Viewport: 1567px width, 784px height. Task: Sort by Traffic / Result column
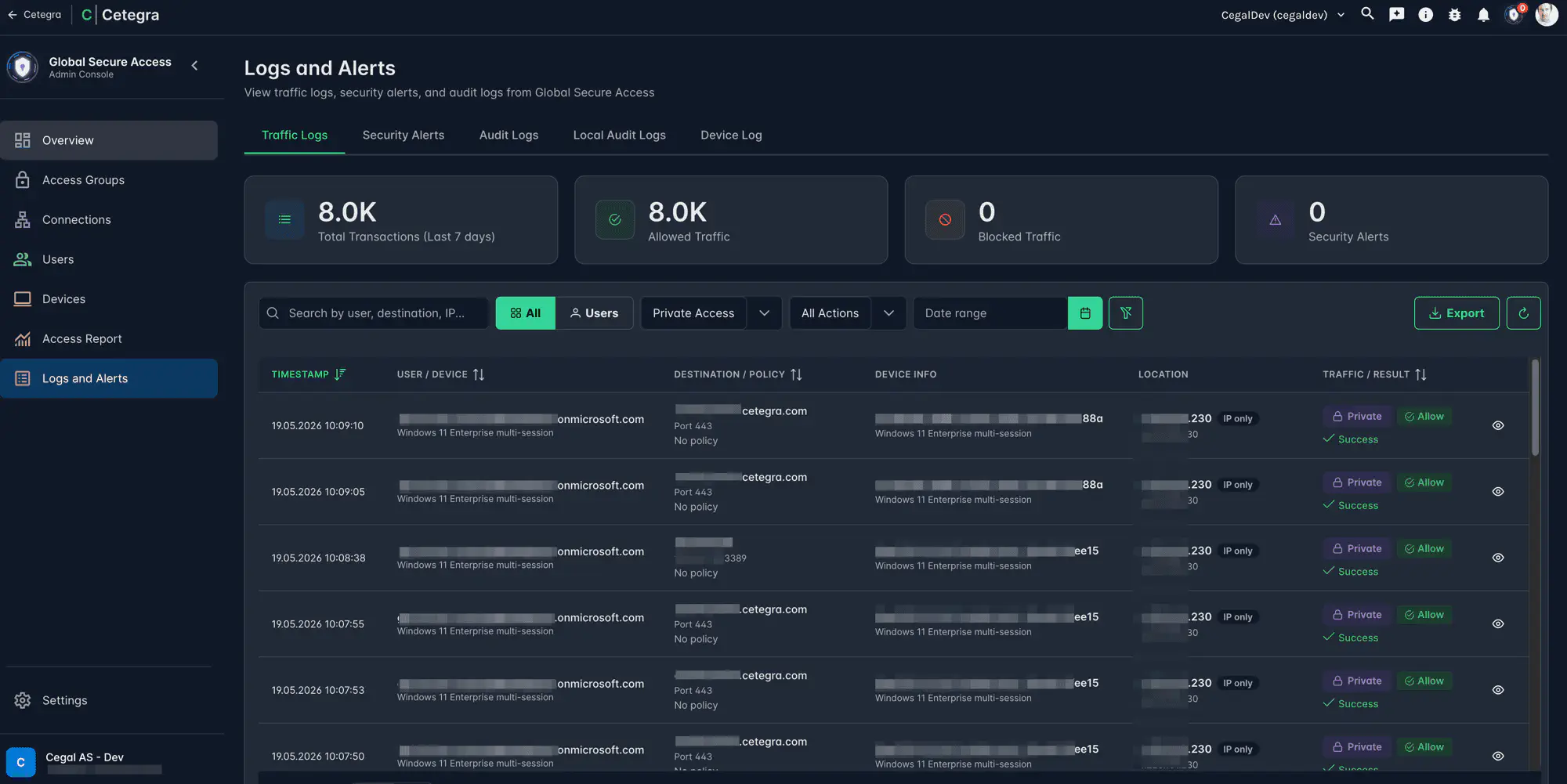click(1374, 374)
